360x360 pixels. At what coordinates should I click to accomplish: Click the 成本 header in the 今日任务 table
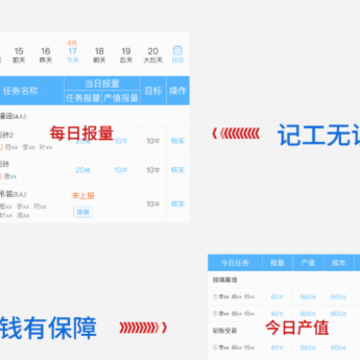(338, 263)
